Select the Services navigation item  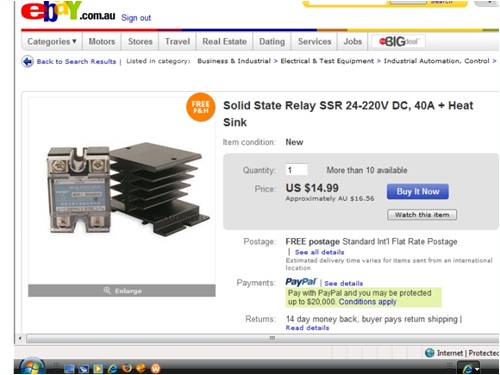pyautogui.click(x=314, y=42)
